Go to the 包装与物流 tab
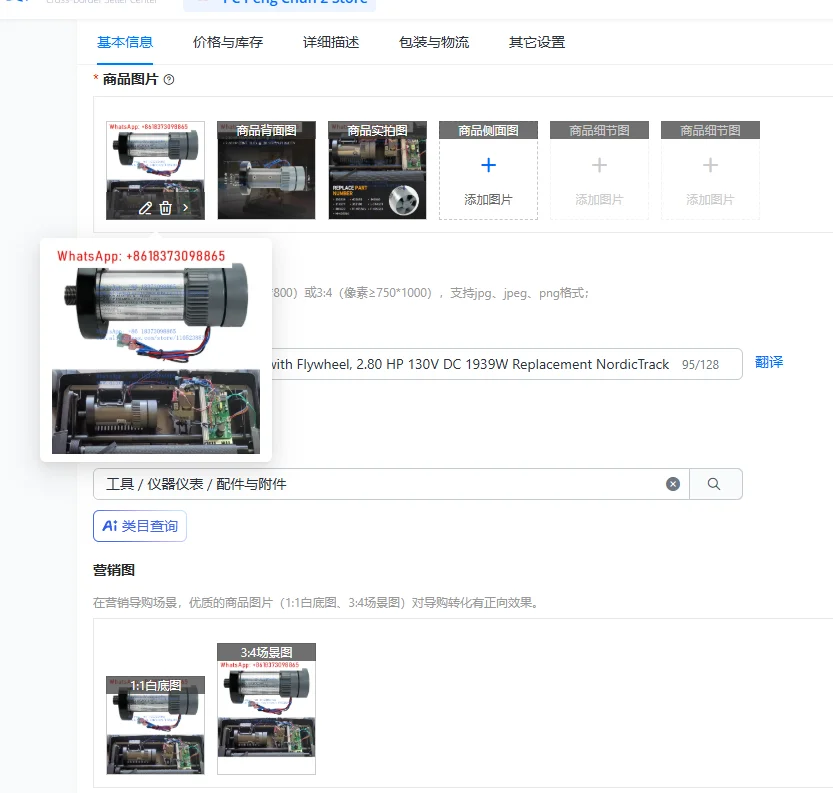The width and height of the screenshot is (833, 793). tap(434, 42)
